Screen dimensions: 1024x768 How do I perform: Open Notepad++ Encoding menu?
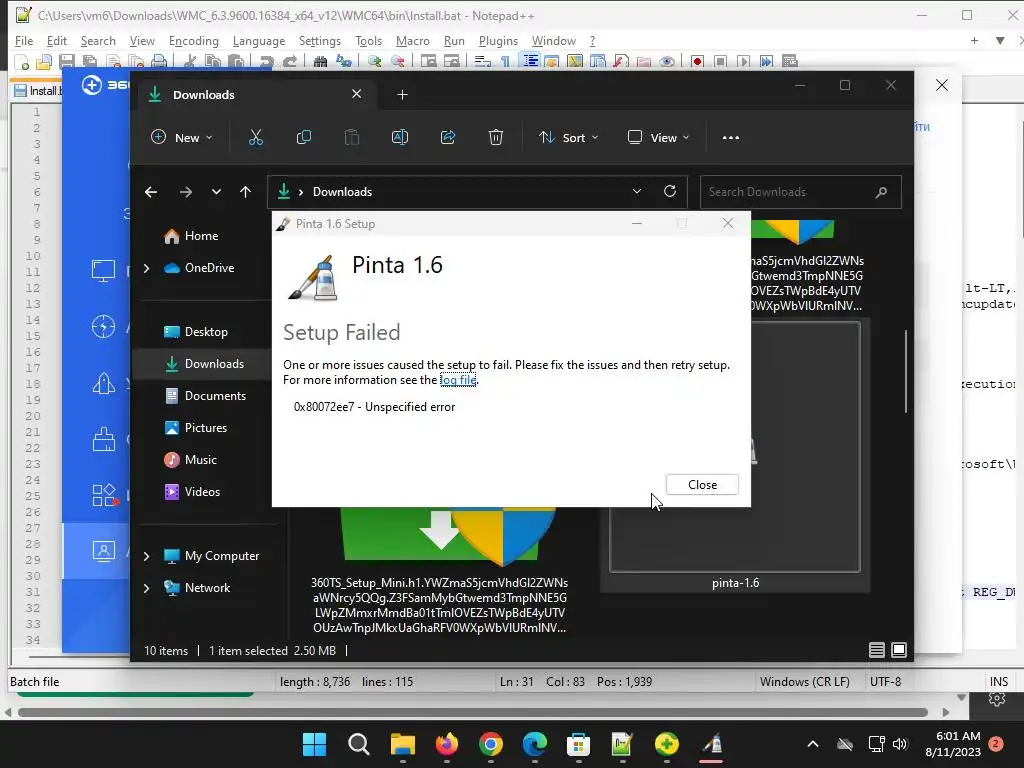tap(193, 40)
